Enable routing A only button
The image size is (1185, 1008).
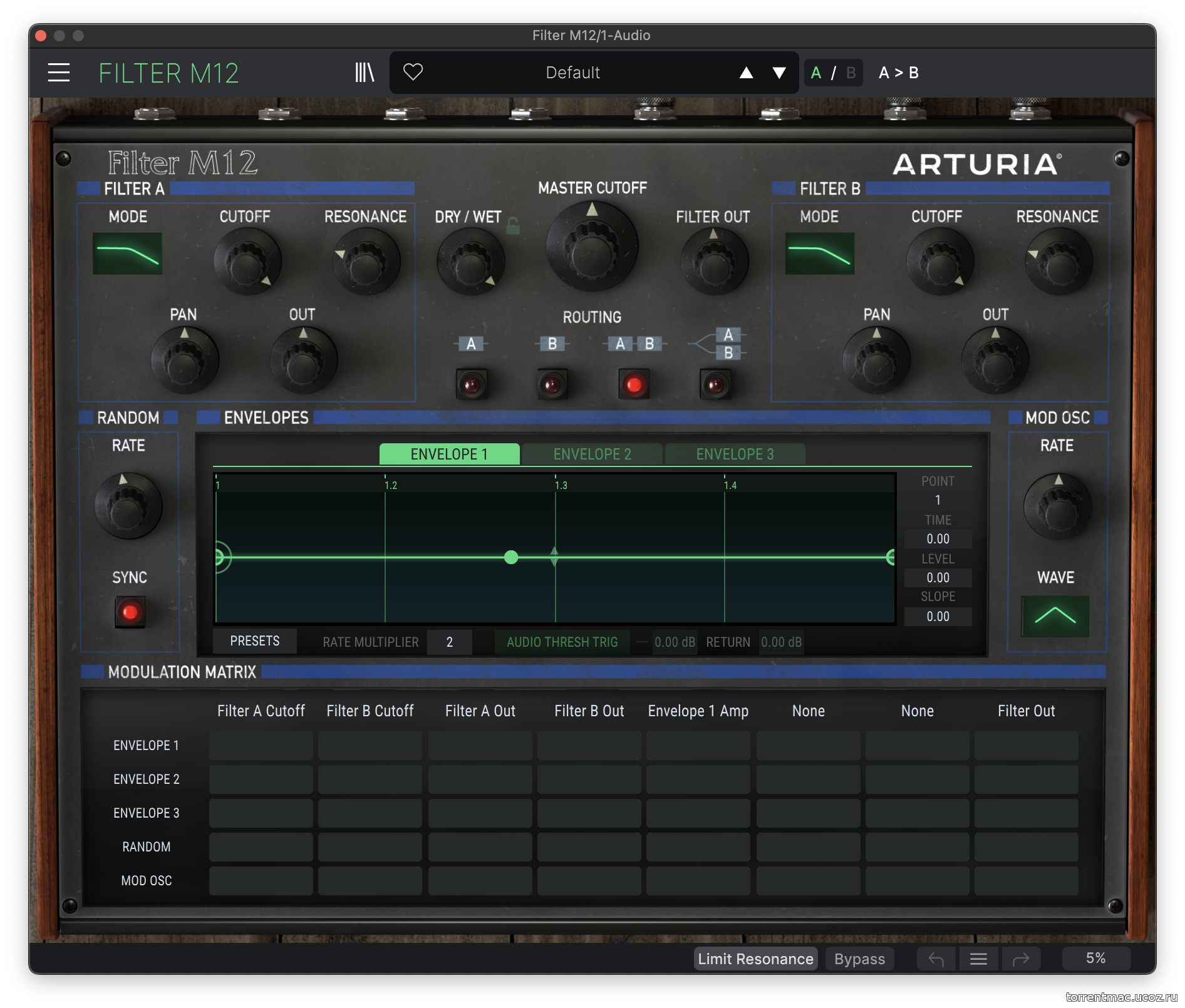point(472,384)
